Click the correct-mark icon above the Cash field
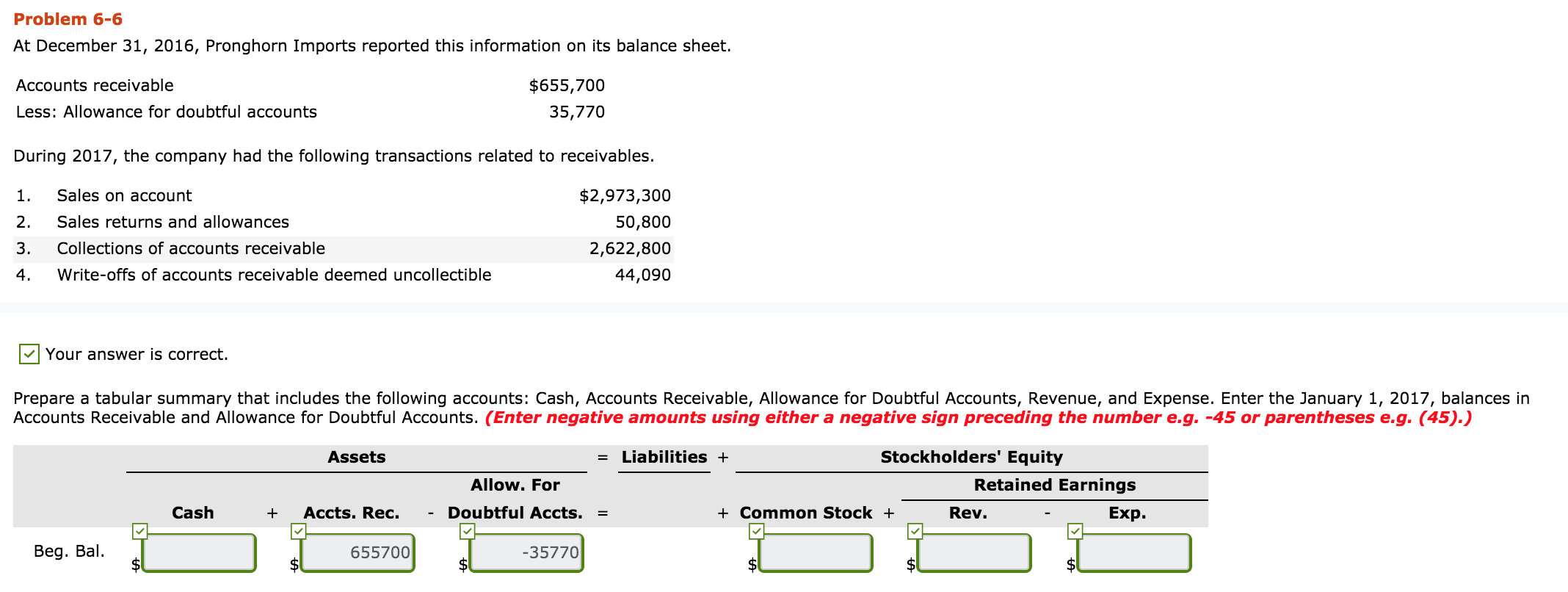 (140, 530)
